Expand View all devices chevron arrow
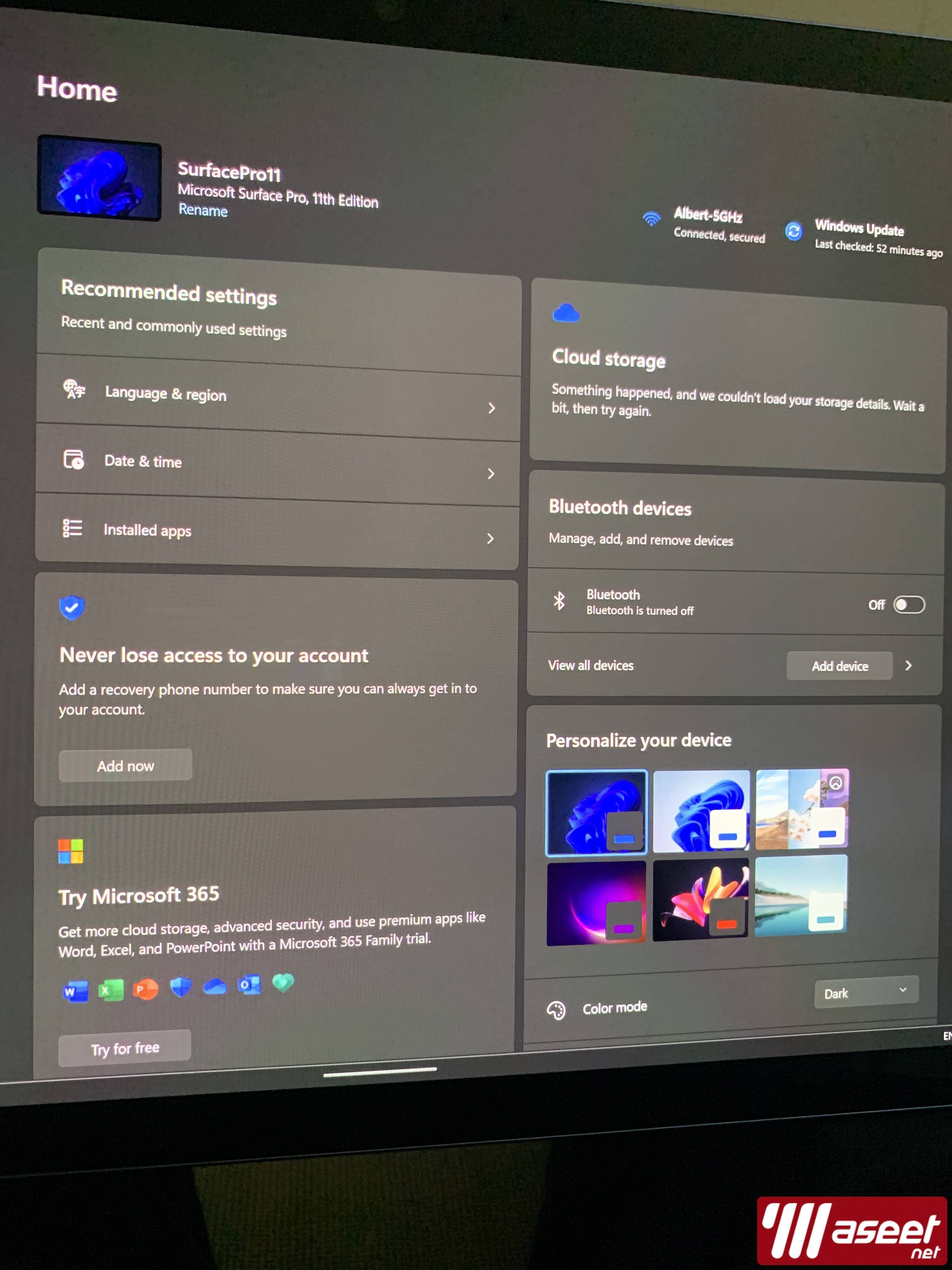This screenshot has width=952, height=1270. pos(908,666)
